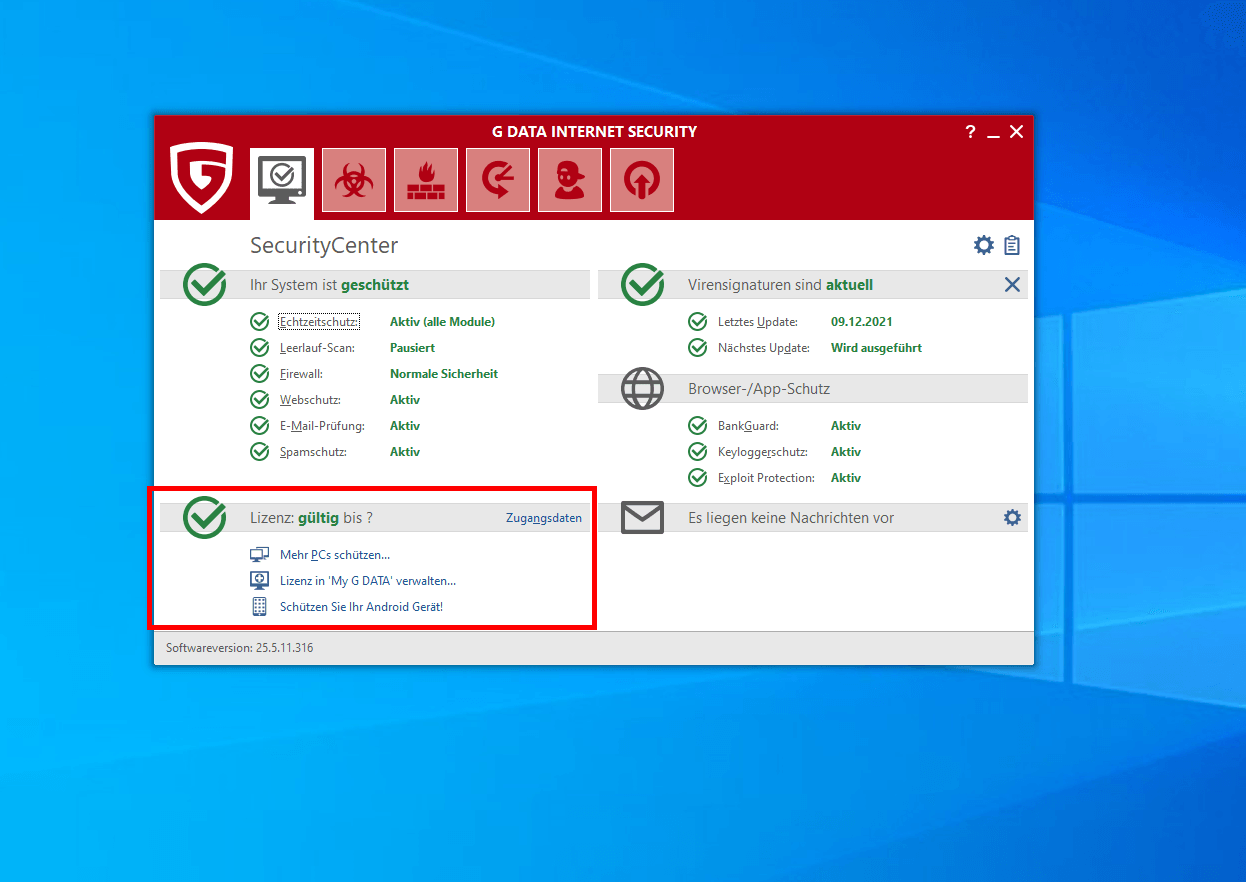Open help with the question mark
Image resolution: width=1246 pixels, height=882 pixels.
pos(969,132)
